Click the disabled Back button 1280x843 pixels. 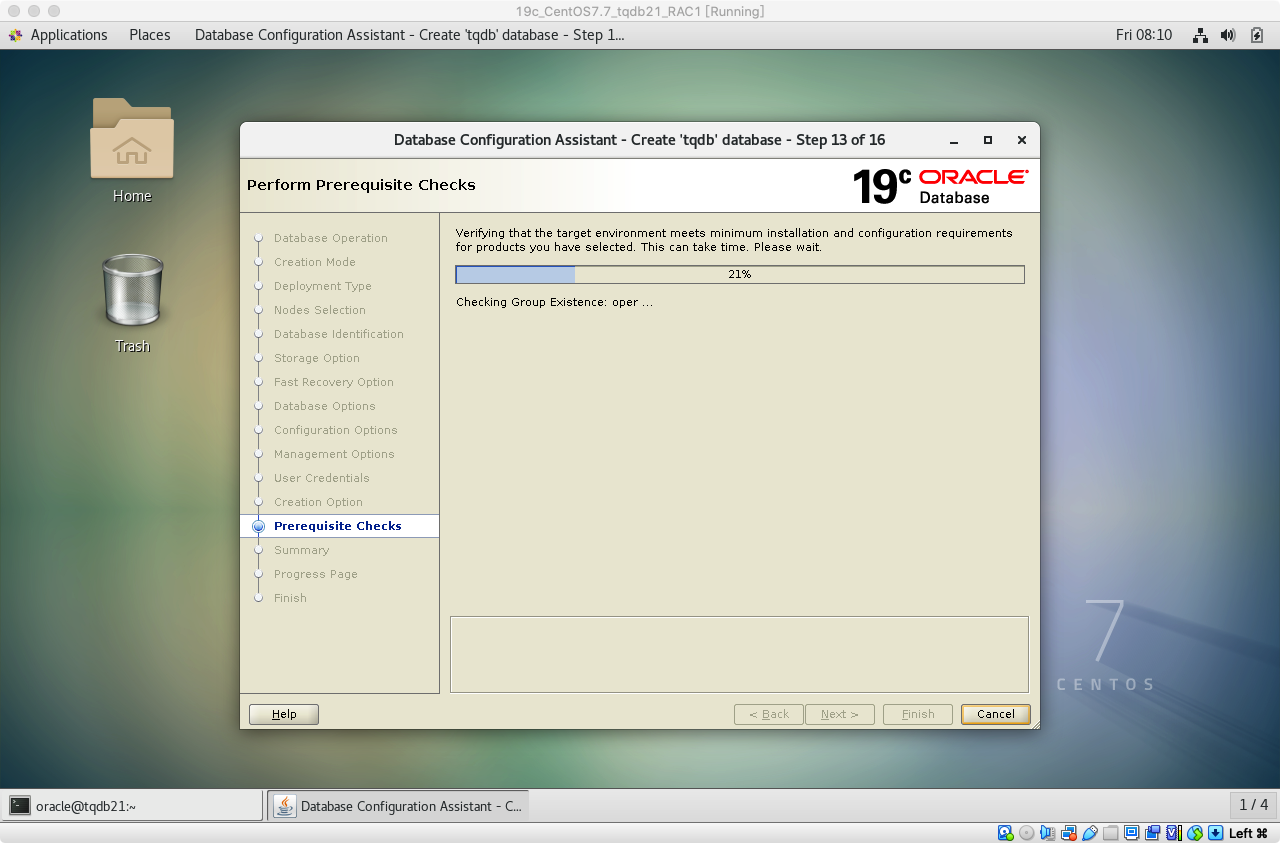[769, 714]
